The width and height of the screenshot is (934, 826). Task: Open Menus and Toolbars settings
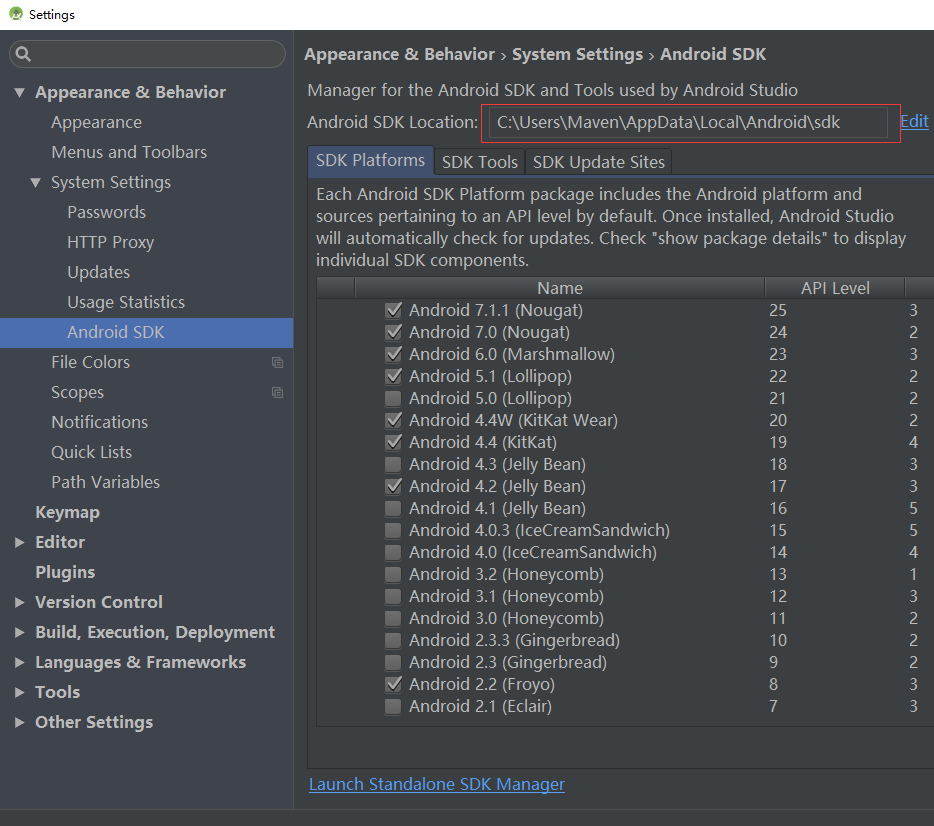(x=129, y=152)
